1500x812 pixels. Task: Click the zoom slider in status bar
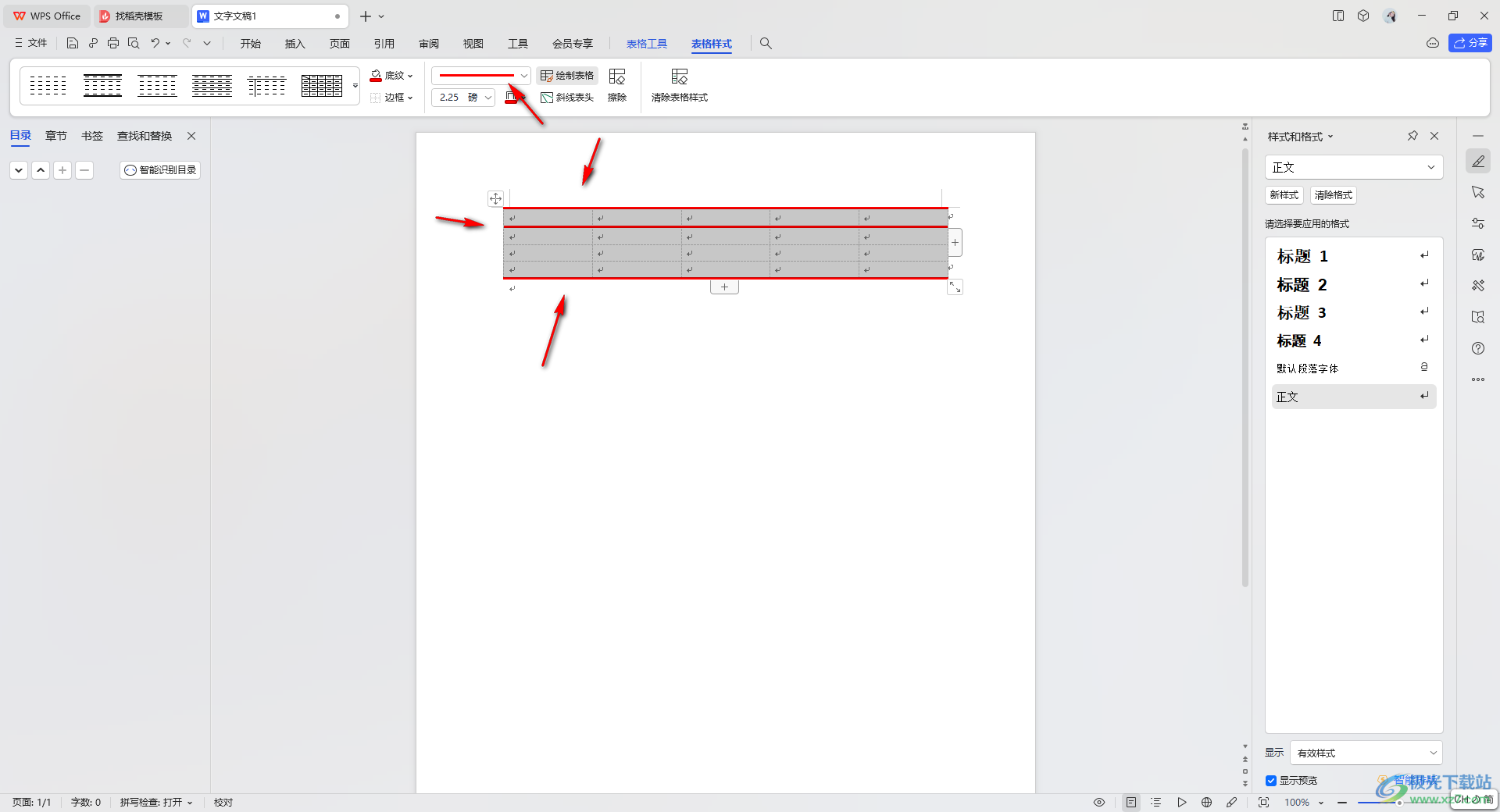pos(1398,802)
